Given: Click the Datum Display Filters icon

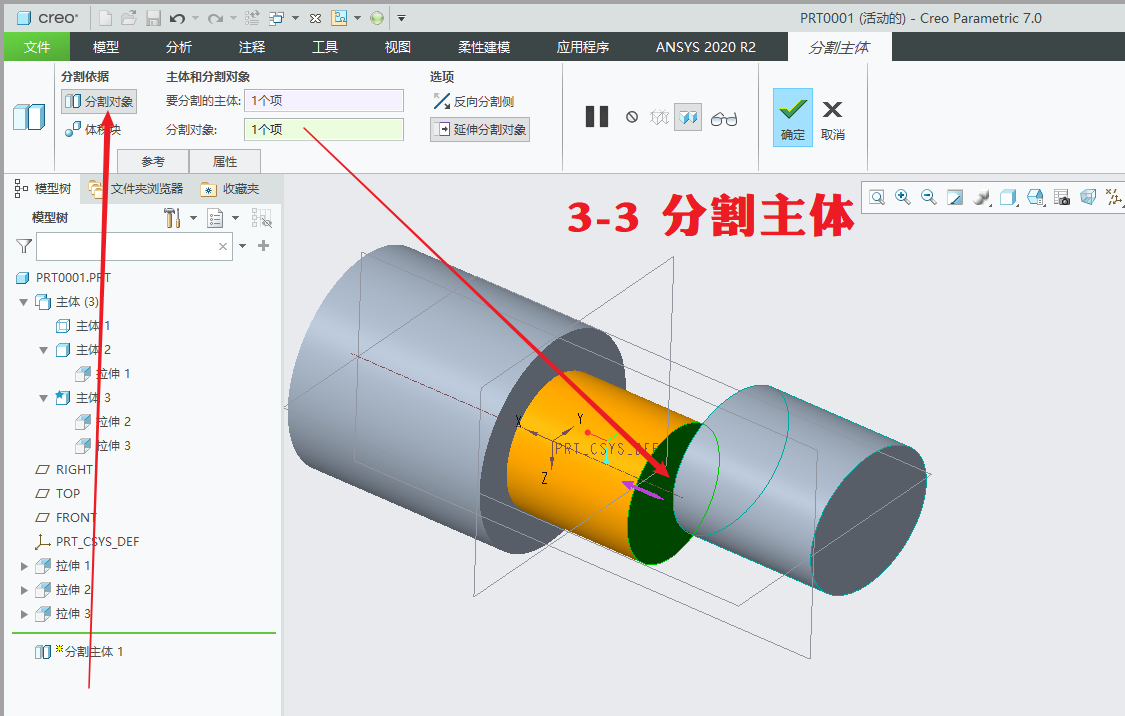Looking at the screenshot, I should 1114,197.
